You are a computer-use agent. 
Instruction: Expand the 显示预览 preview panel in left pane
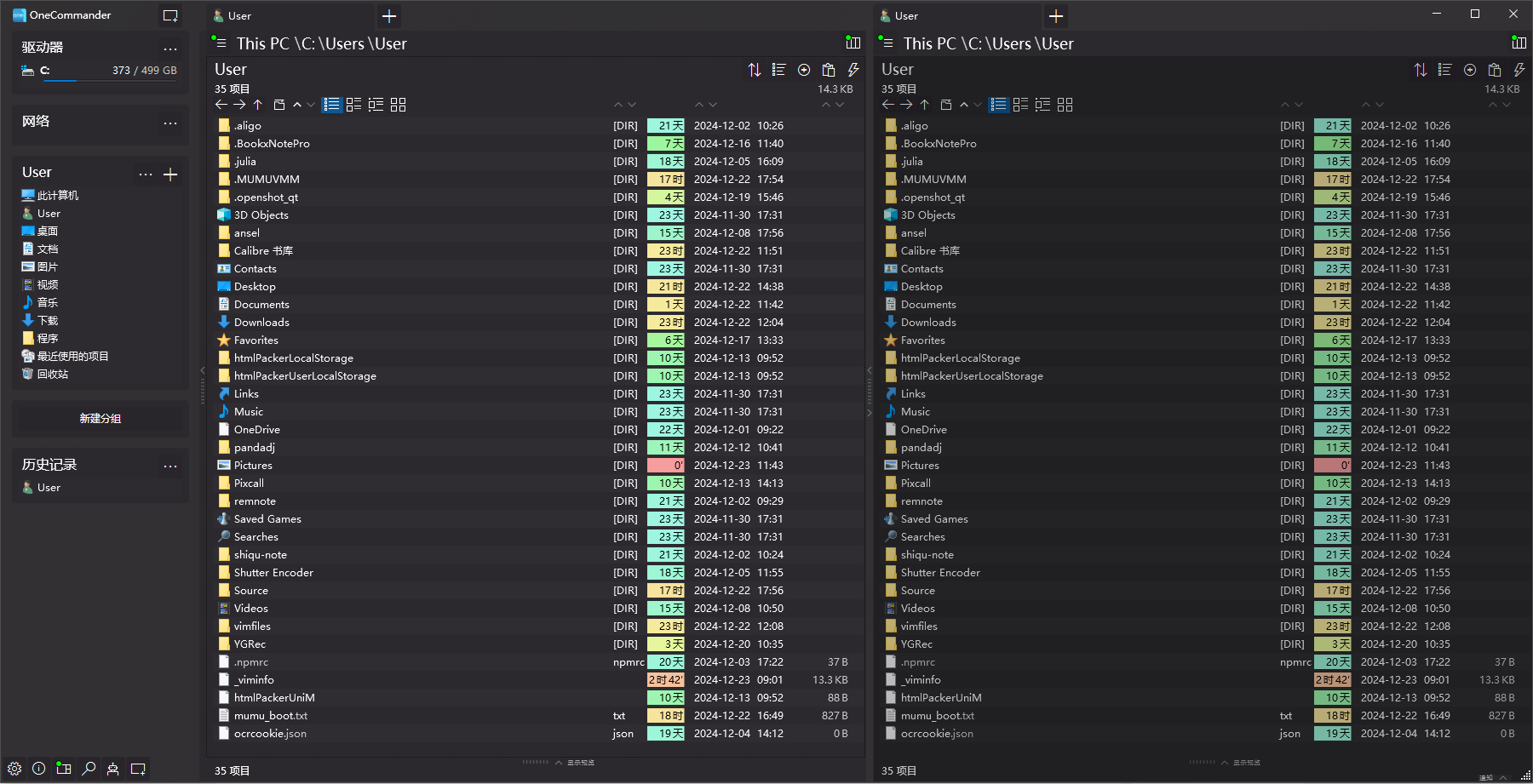coord(575,763)
